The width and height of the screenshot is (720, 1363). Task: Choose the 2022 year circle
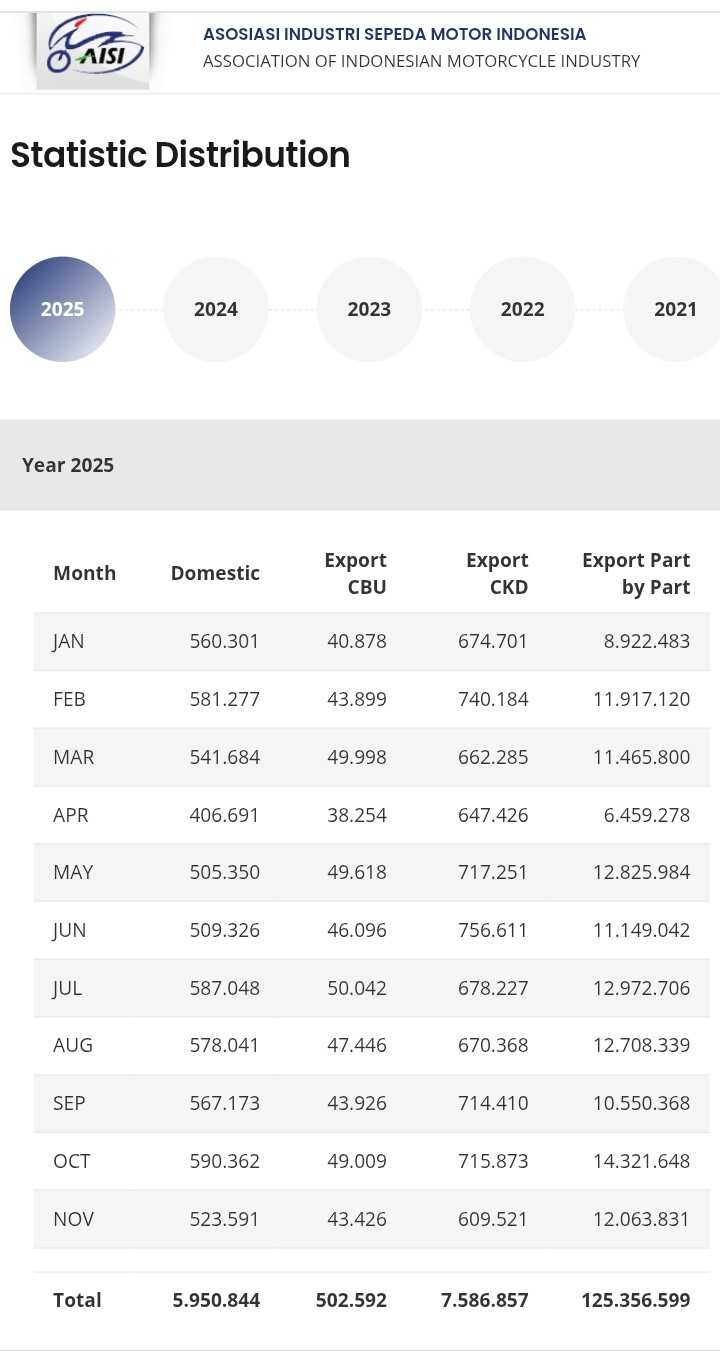522,309
